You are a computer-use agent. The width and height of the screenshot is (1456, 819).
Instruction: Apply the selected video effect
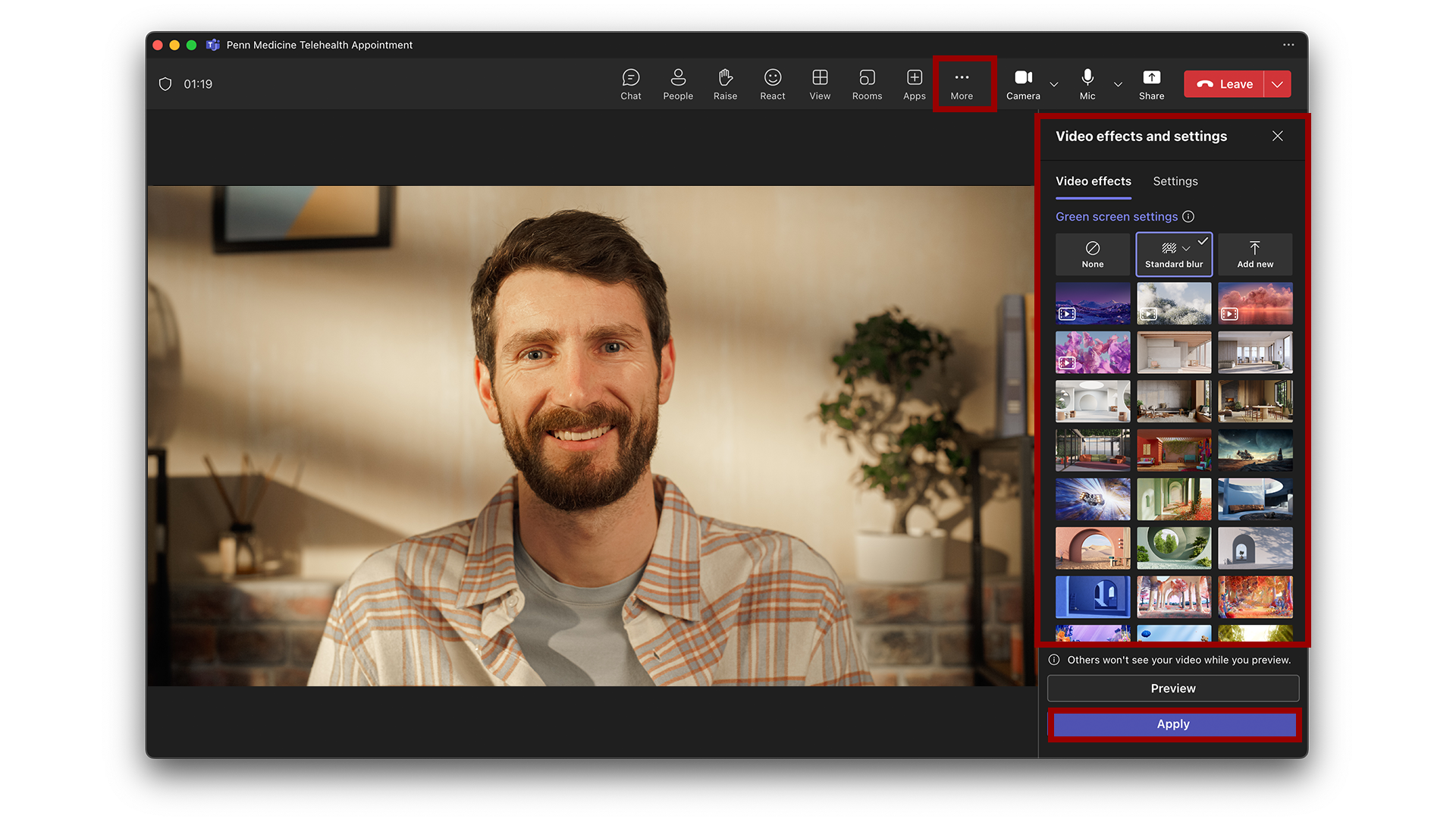point(1173,724)
